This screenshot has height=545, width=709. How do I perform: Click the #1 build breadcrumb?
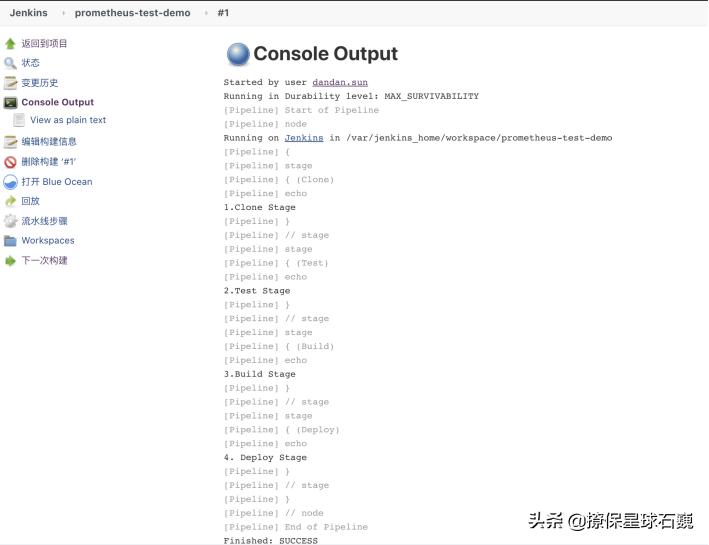223,13
